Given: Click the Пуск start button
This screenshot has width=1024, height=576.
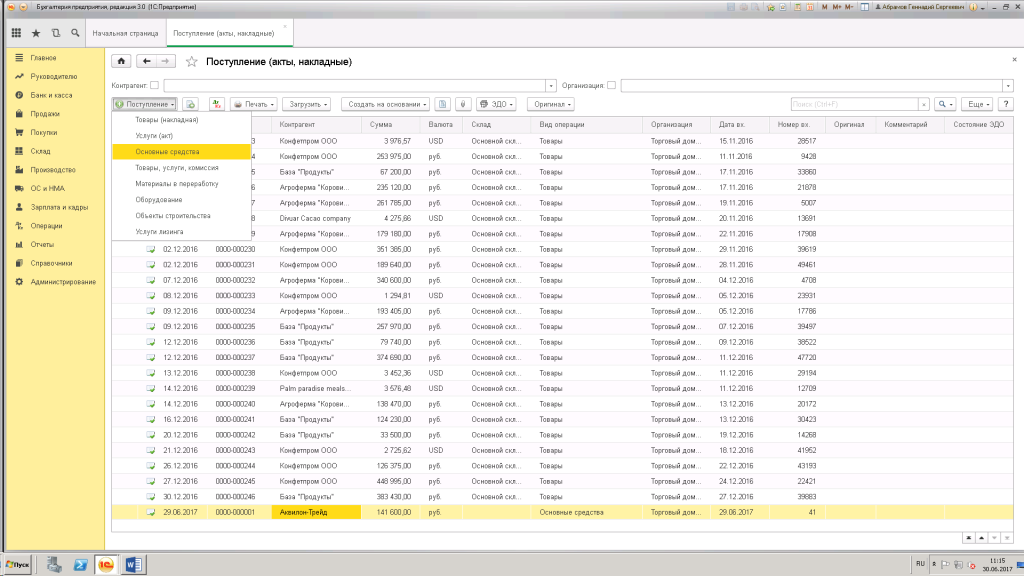Looking at the screenshot, I should [x=17, y=565].
